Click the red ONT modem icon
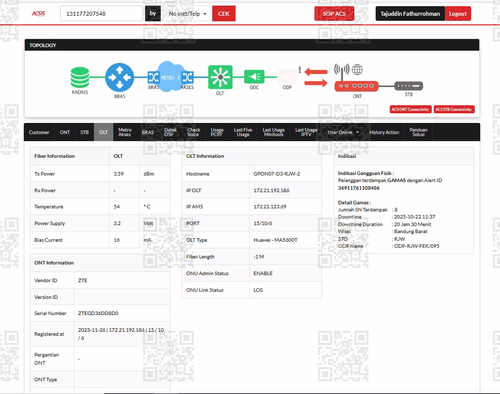 (x=356, y=86)
